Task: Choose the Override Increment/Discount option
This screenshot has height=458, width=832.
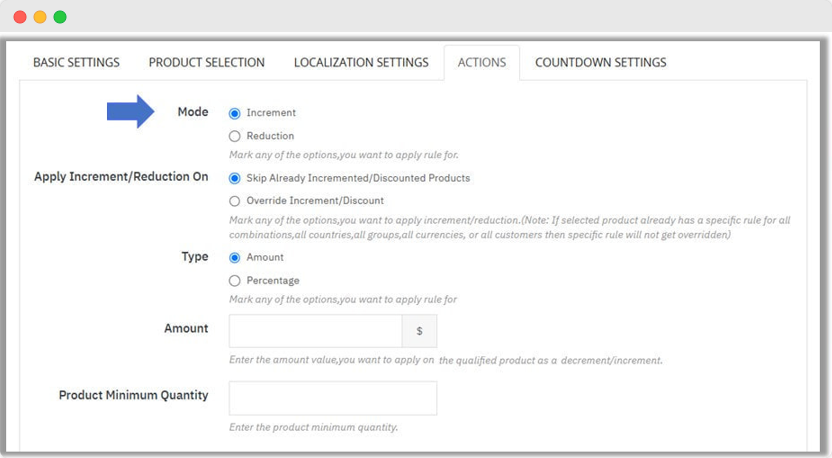Action: (235, 201)
